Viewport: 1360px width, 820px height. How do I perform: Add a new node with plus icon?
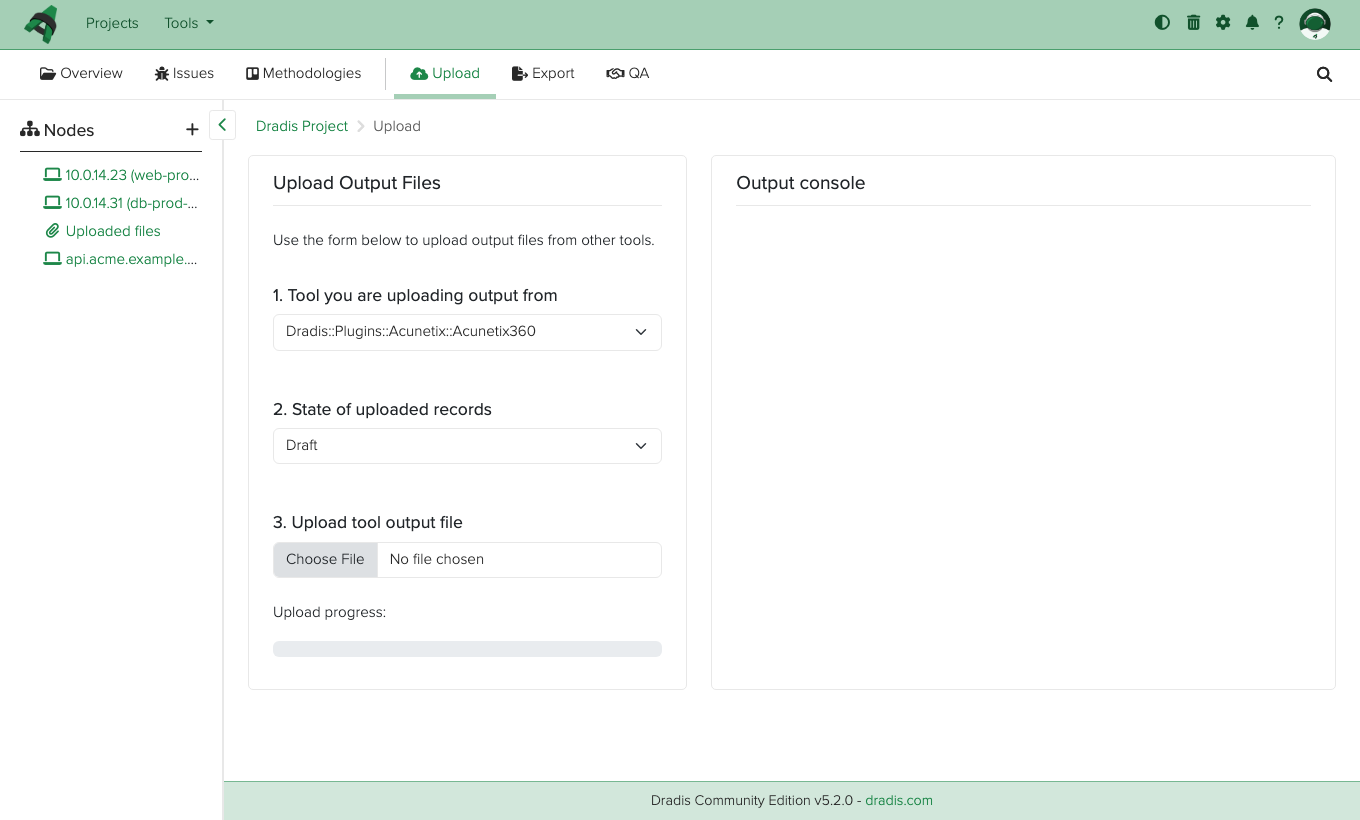(192, 130)
